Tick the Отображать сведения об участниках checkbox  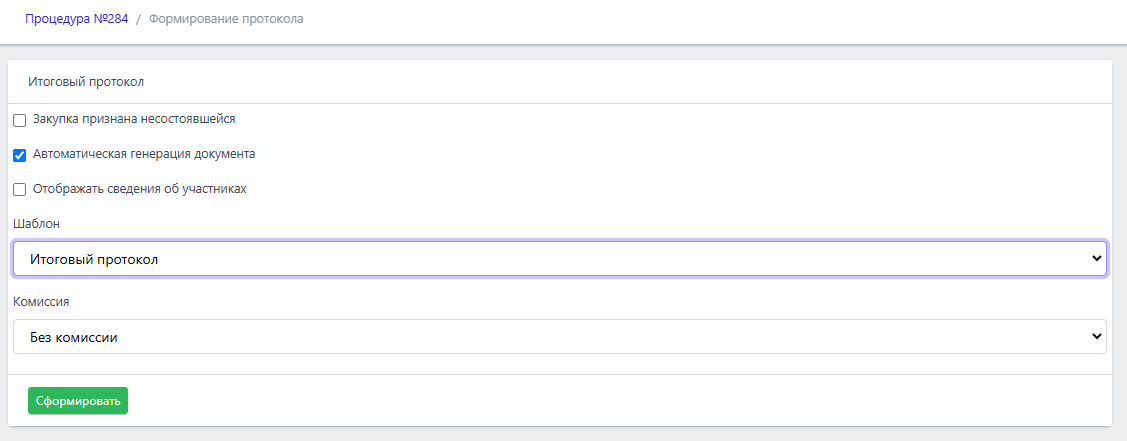pos(19,189)
